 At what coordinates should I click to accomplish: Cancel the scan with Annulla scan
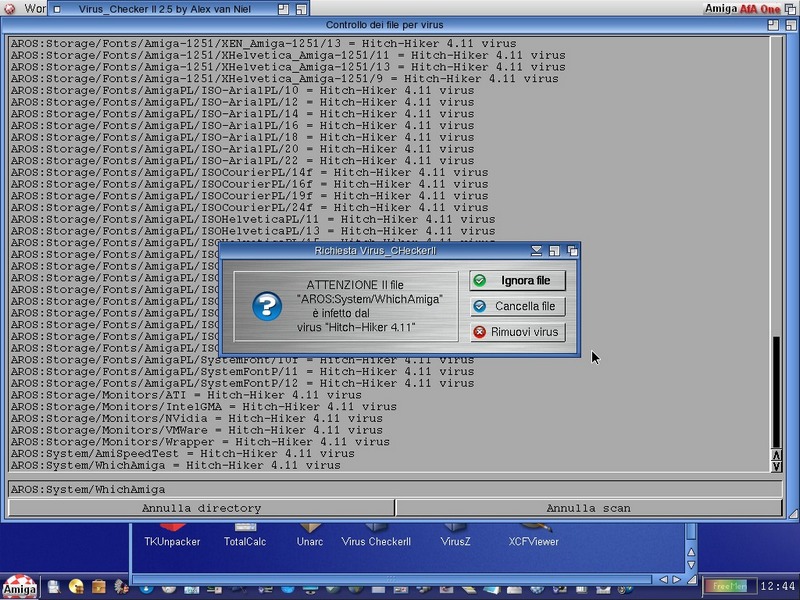[588, 508]
